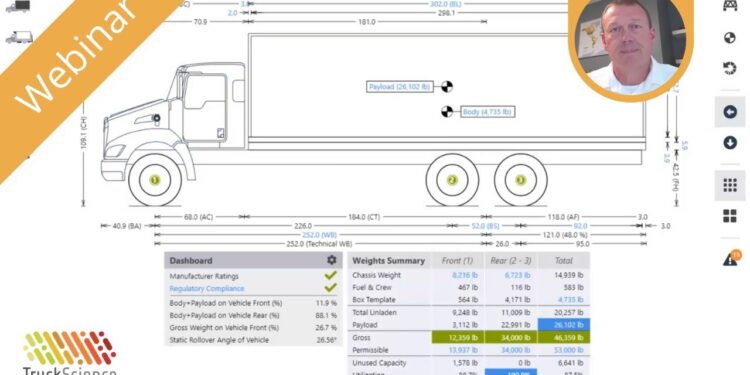The width and height of the screenshot is (750, 375).
Task: Edit Chassis Weight front value 8,216 lb
Action: coord(465,276)
